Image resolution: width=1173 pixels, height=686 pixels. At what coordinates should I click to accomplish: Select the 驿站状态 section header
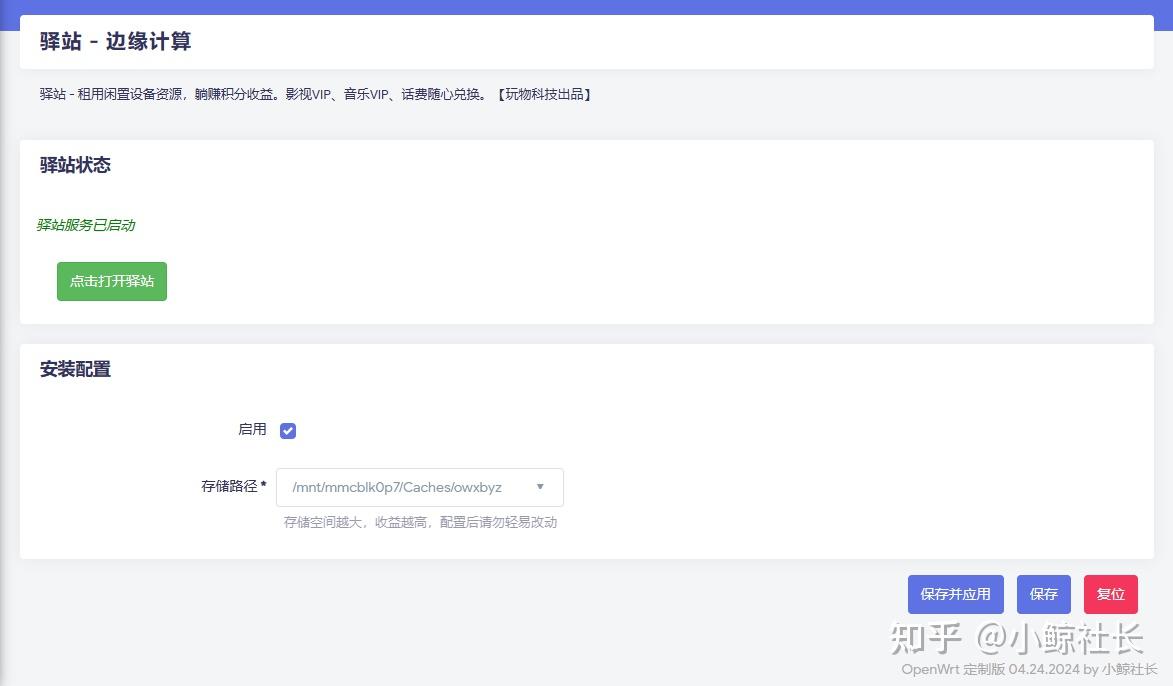tap(75, 165)
